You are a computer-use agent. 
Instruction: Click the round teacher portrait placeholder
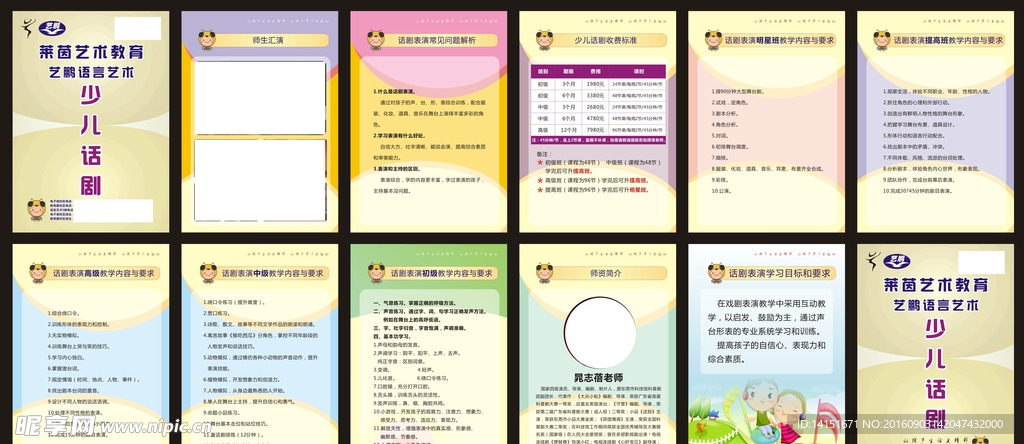point(600,332)
